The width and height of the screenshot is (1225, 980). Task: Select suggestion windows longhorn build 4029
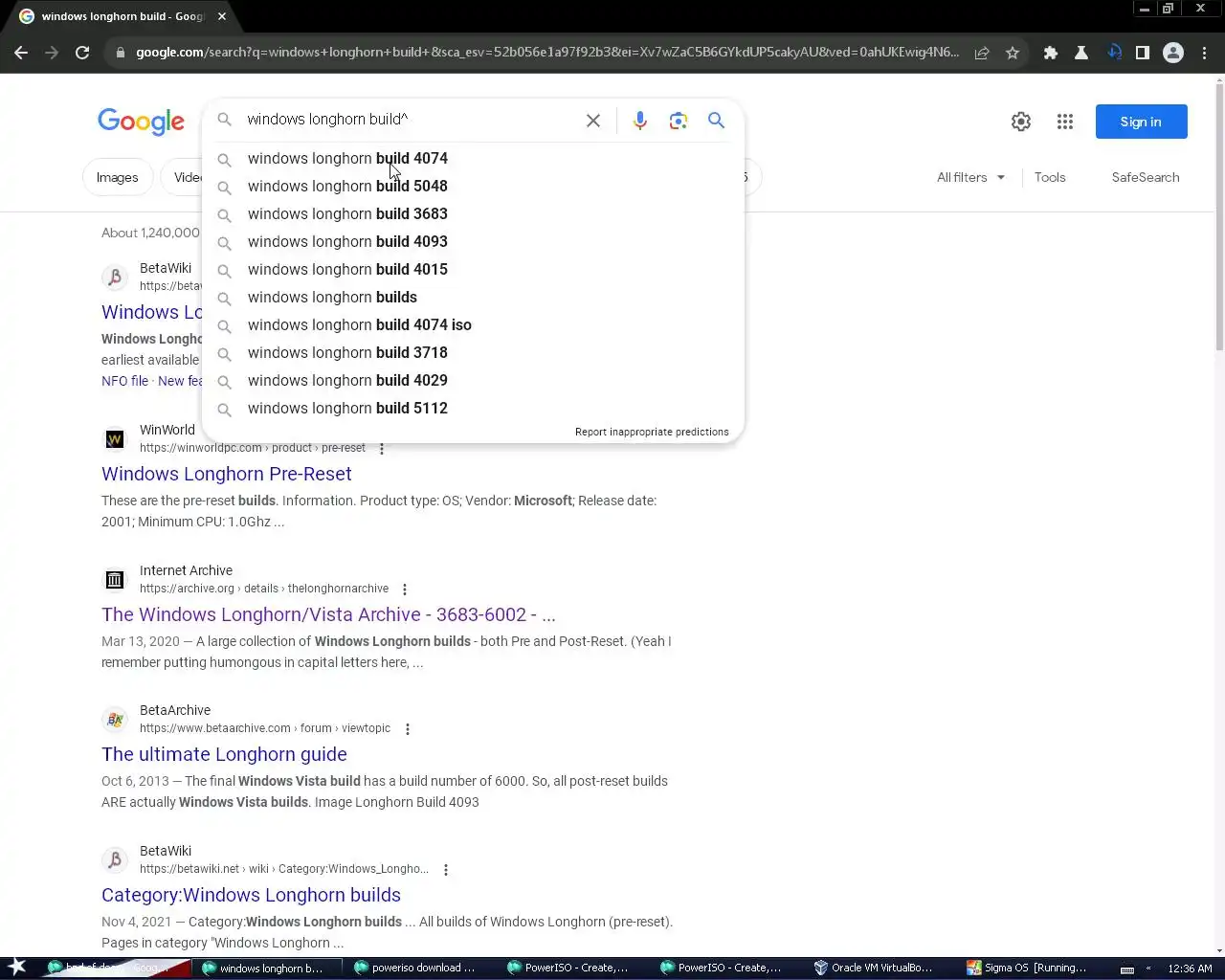[x=473, y=381]
